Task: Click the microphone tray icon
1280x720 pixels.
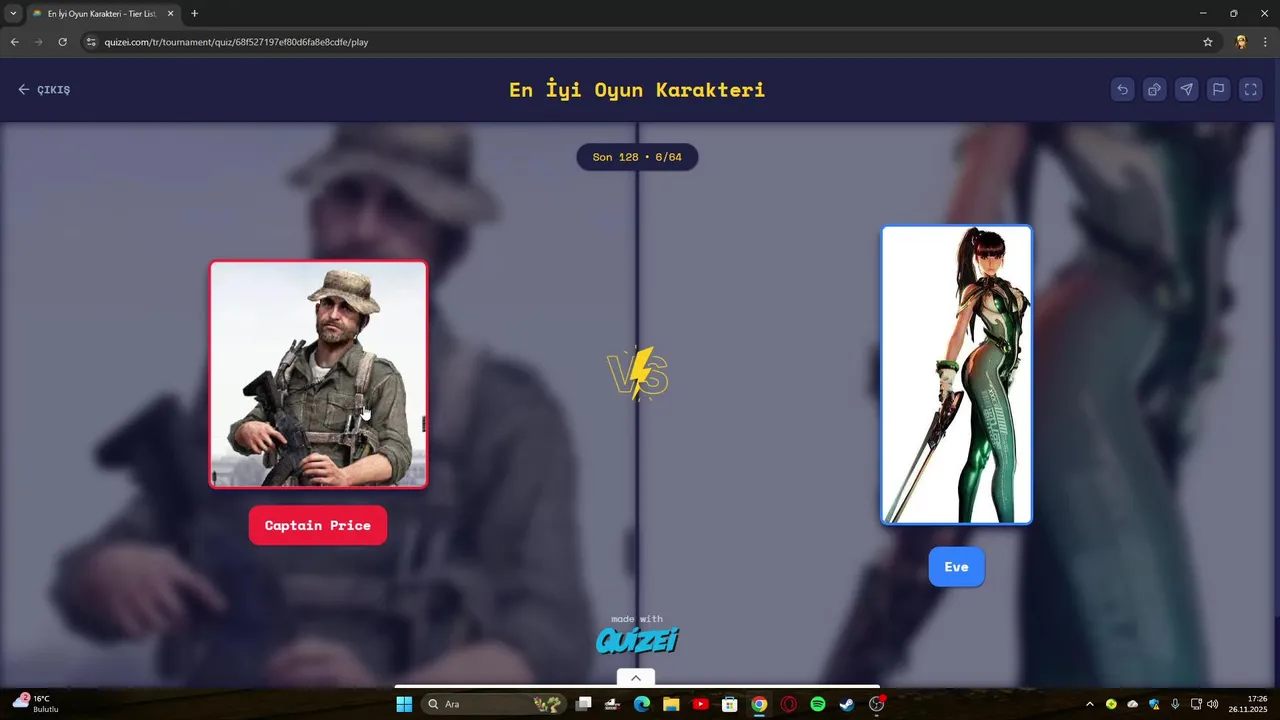Action: click(x=1175, y=704)
